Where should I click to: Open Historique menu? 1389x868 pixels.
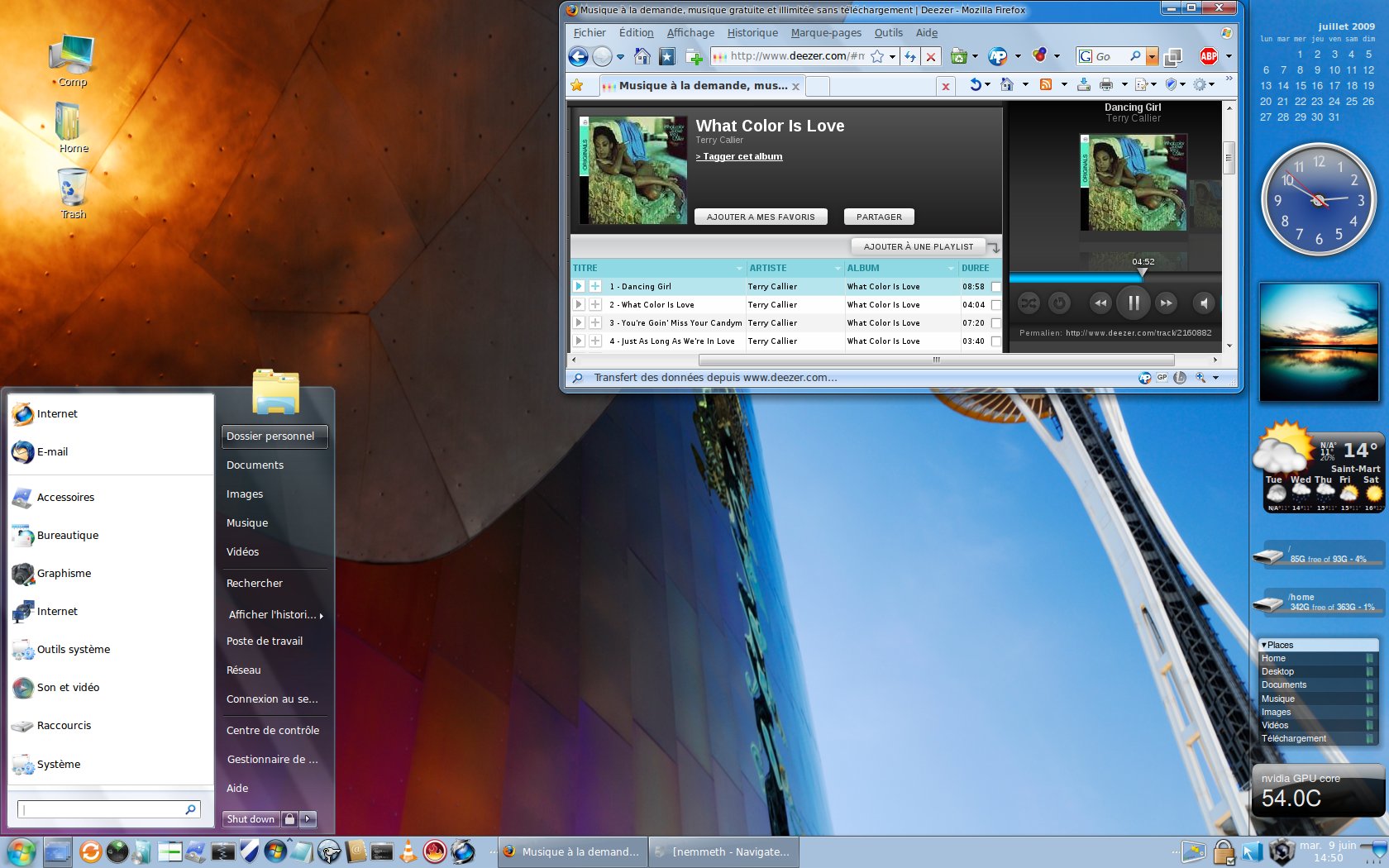point(752,33)
